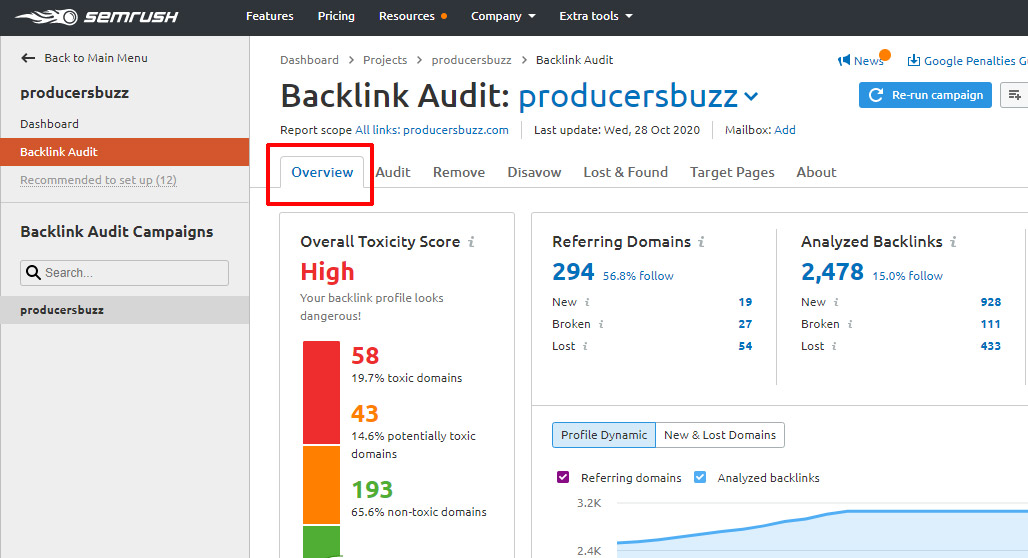Open report scope All links: producersbuzz.com
Screen dimensions: 1028x558
tap(432, 130)
